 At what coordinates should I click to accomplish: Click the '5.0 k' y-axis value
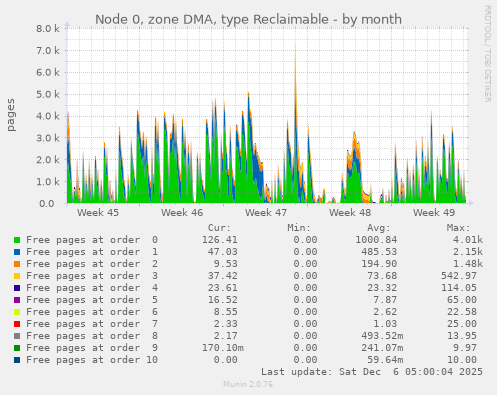click(48, 94)
